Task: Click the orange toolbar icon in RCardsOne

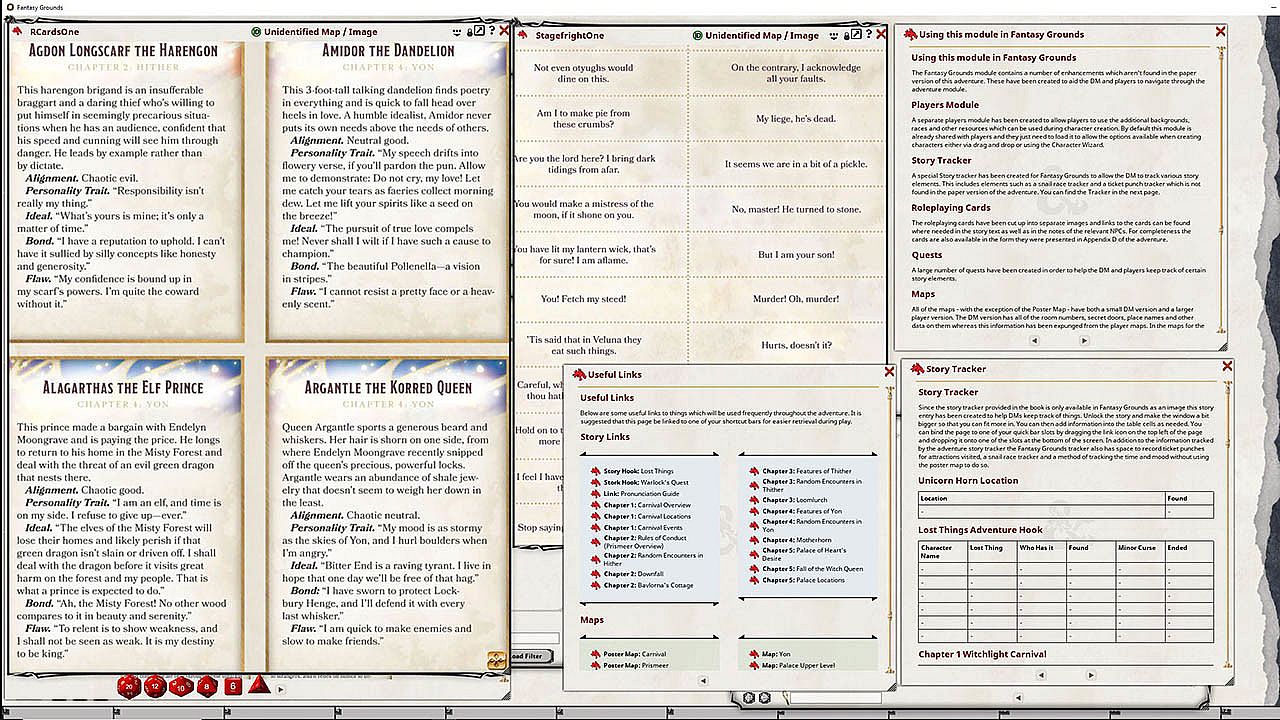Action: 497,659
